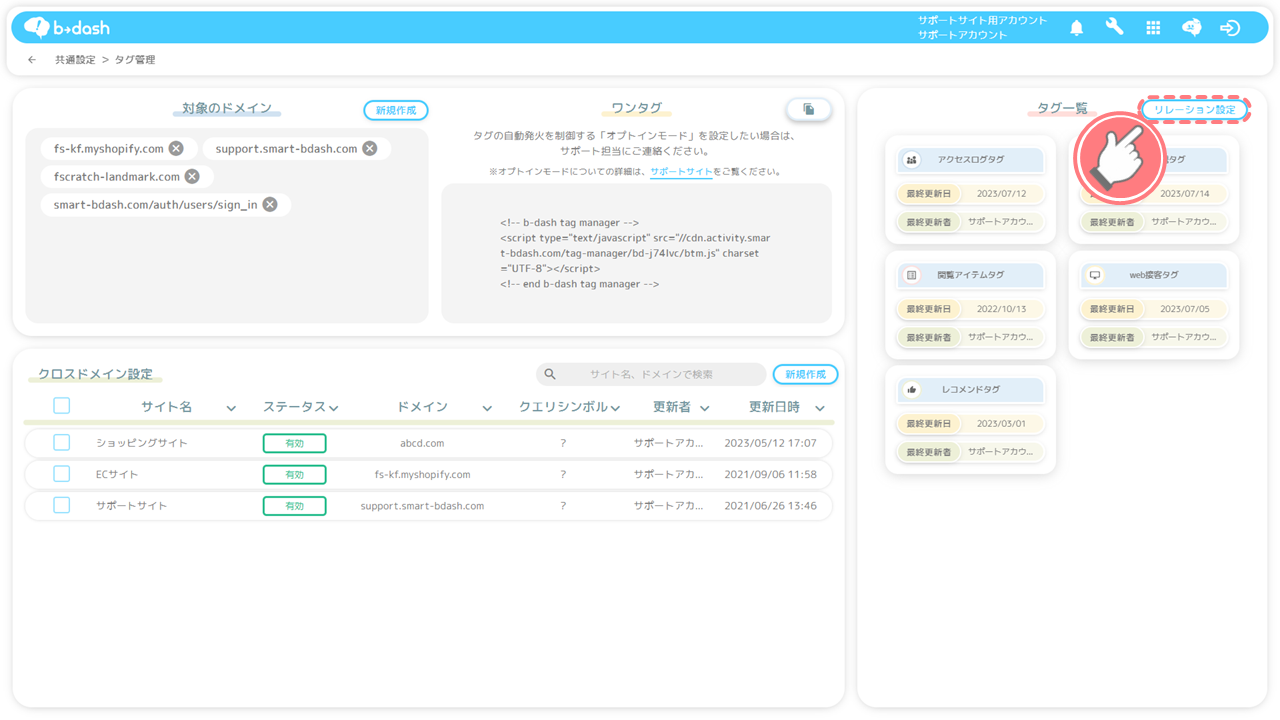Open the apps grid menu
This screenshot has height=720, width=1280.
coord(1153,28)
